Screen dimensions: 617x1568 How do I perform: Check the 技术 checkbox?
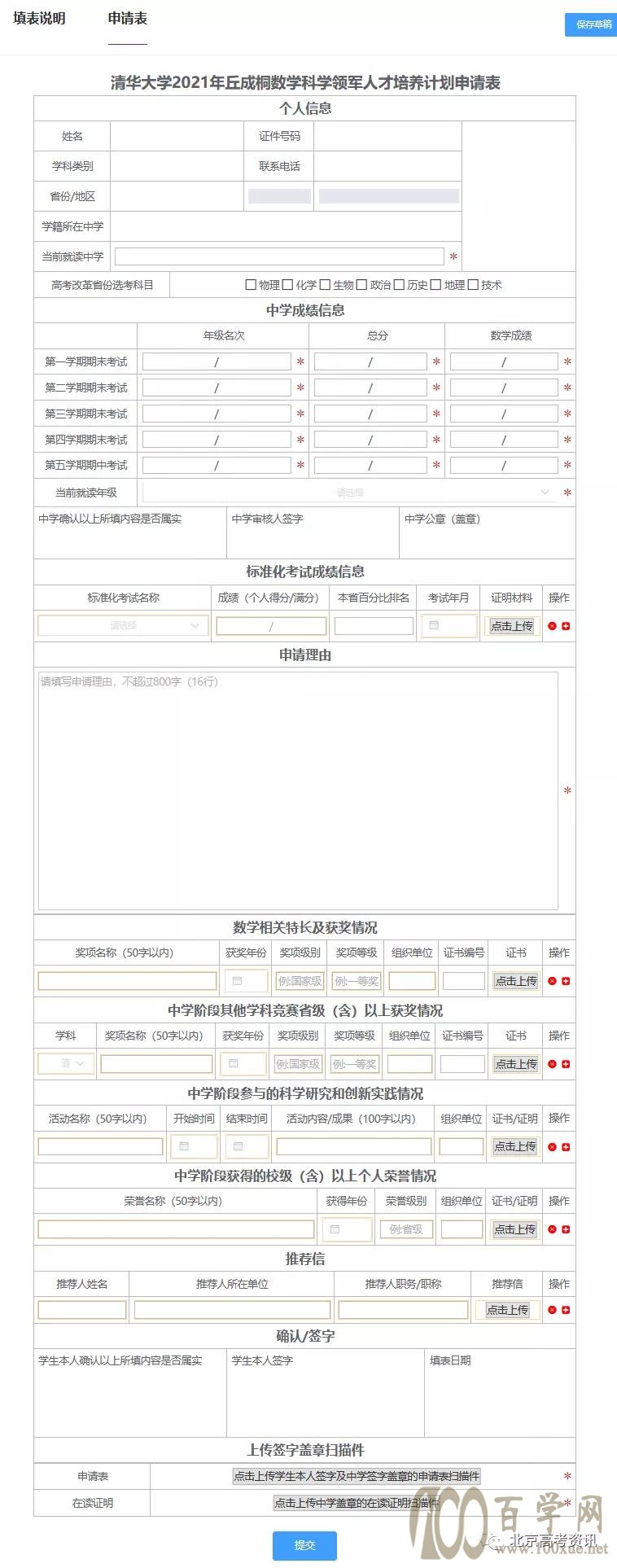473,285
